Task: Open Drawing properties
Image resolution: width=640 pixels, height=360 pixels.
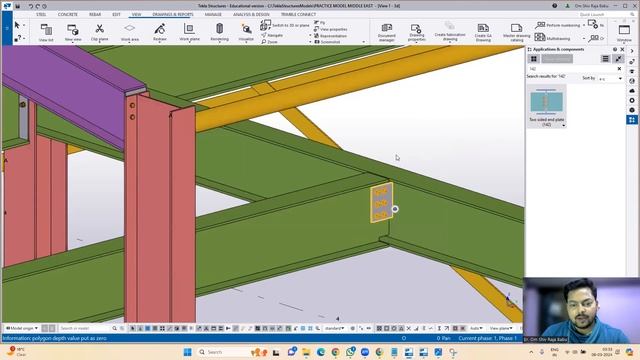Action: pos(417,32)
